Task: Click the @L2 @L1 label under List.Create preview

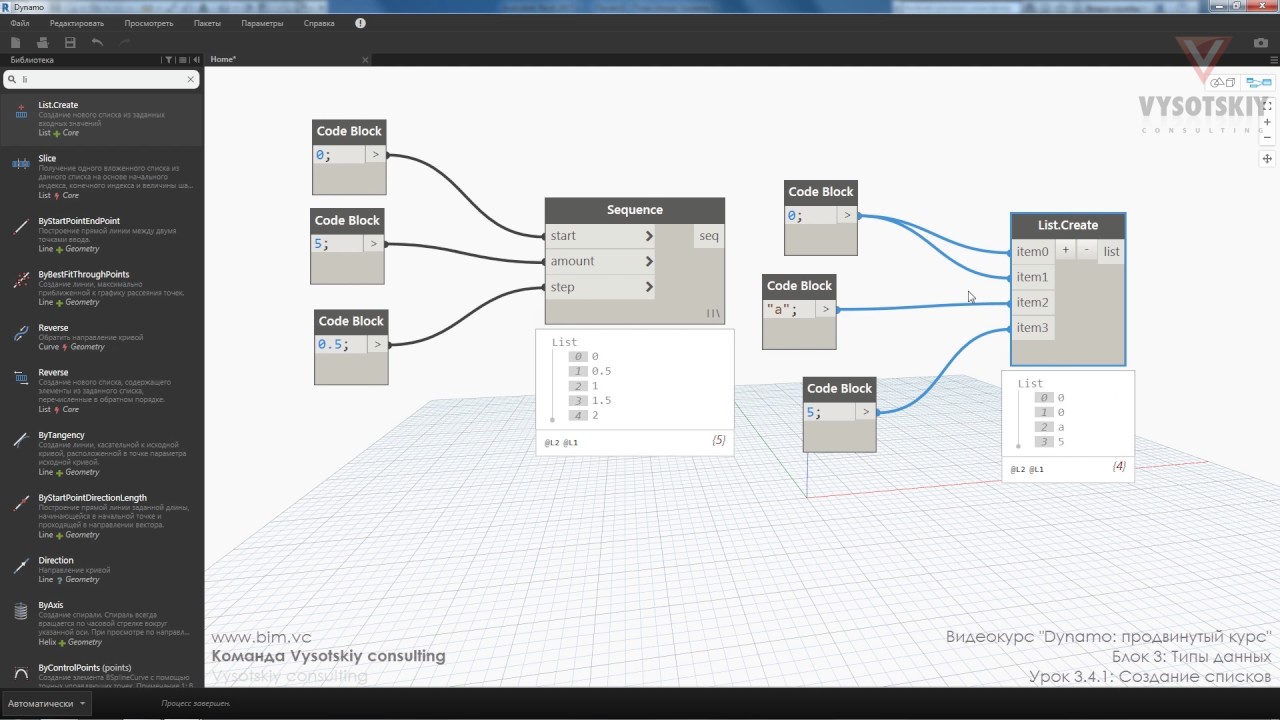Action: tap(1027, 469)
